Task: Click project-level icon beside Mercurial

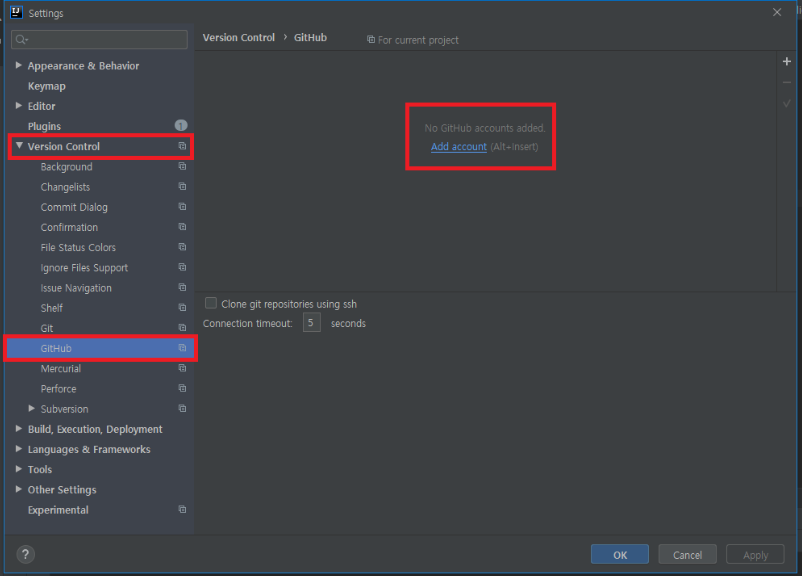Action: click(x=182, y=368)
